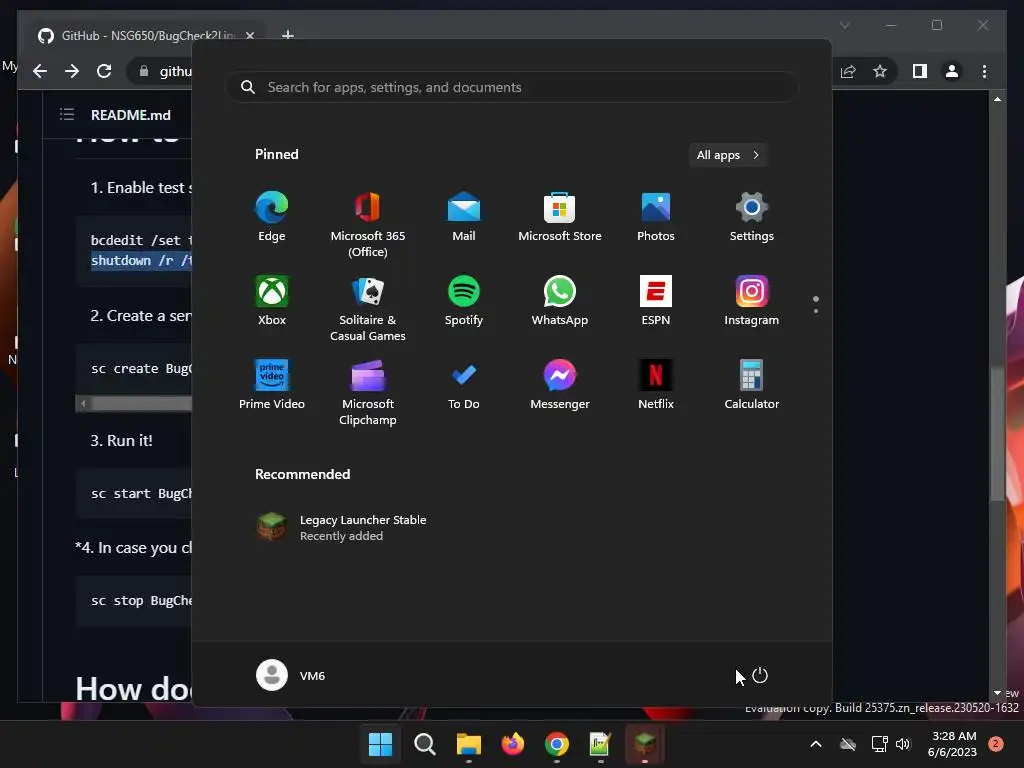Screen dimensions: 1024x768
Task: Open the Chrome tab search dropdown
Action: pyautogui.click(x=844, y=25)
